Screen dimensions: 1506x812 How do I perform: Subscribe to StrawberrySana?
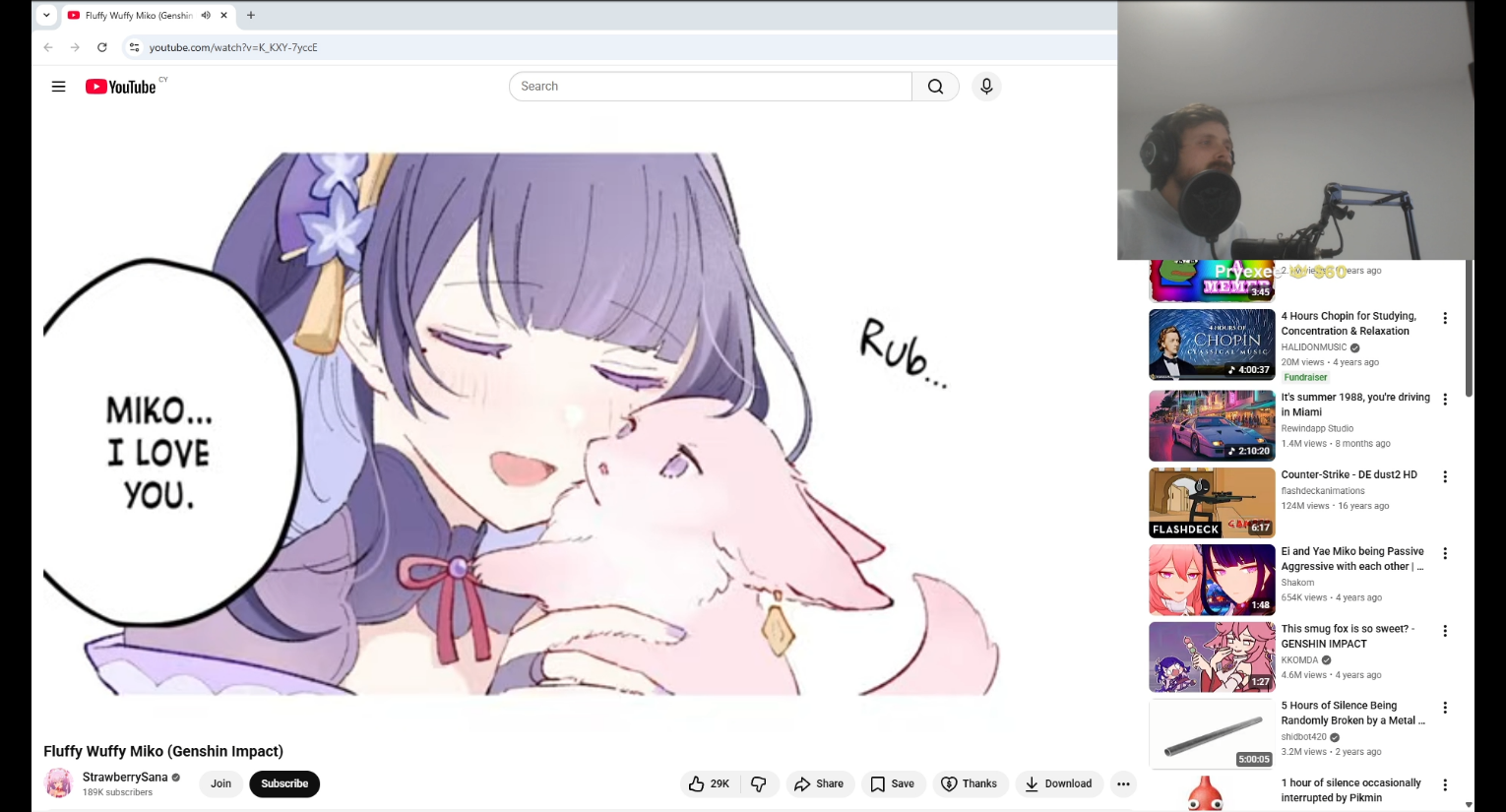[x=284, y=784]
